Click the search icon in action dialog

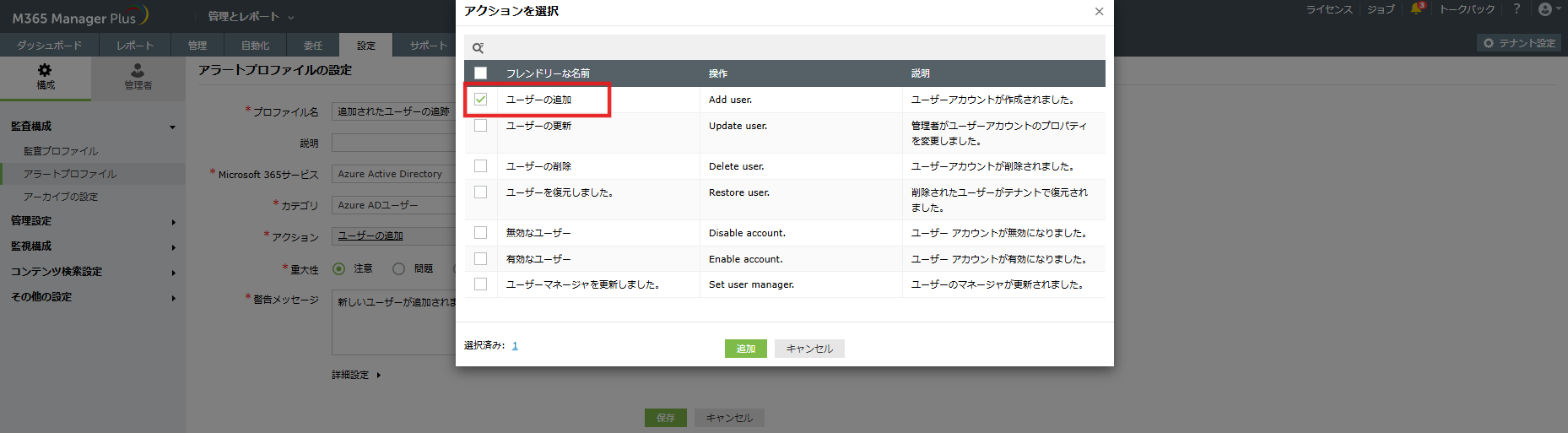pyautogui.click(x=478, y=48)
